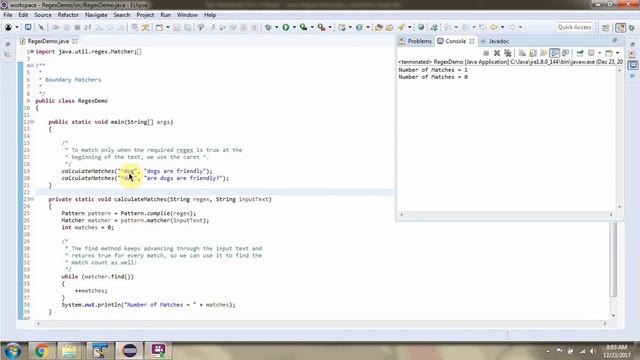Click the Run button in toolbar
Viewport: 640px width, 360px height.
pos(286,27)
